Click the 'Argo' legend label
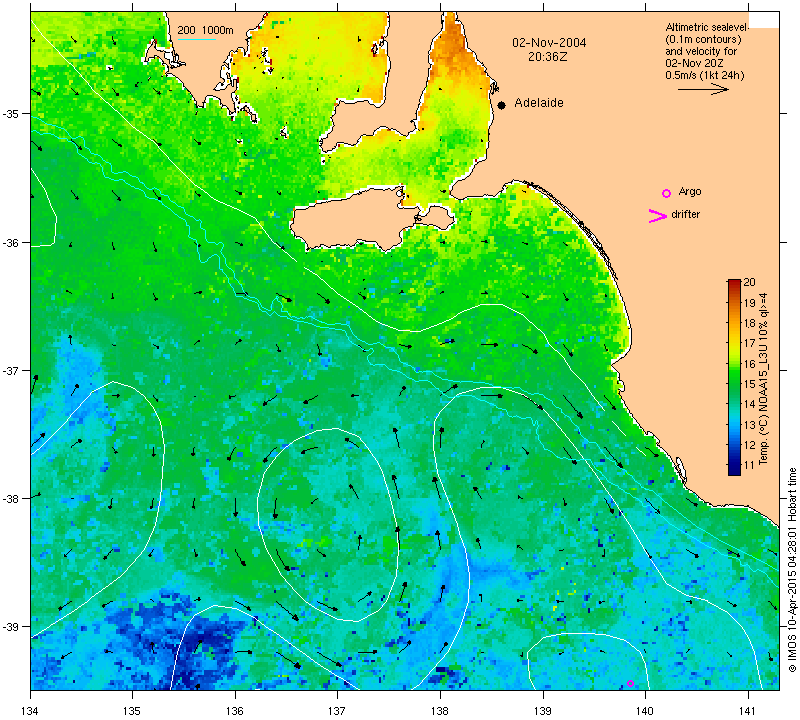Screen dimensions: 800x720 pos(690,192)
